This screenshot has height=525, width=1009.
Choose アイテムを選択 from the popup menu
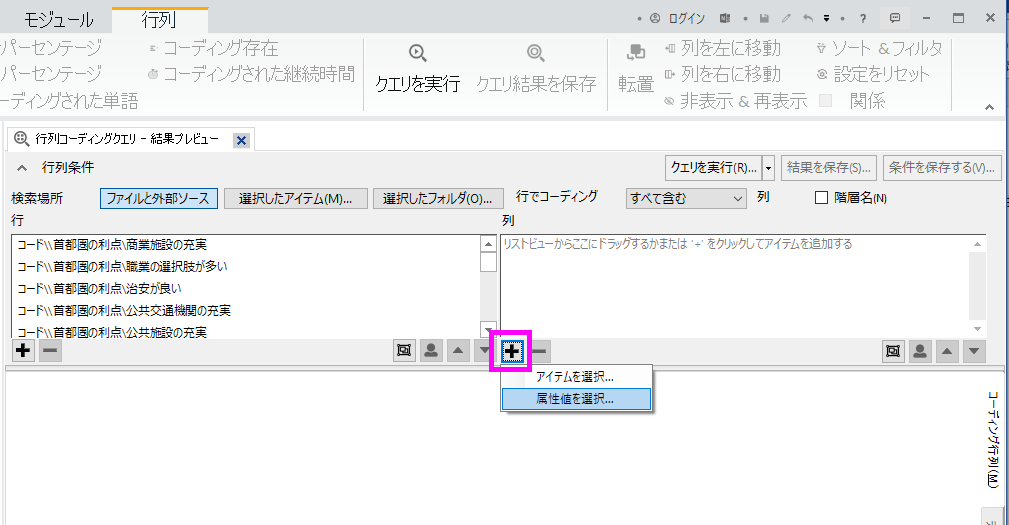[x=575, y=377]
